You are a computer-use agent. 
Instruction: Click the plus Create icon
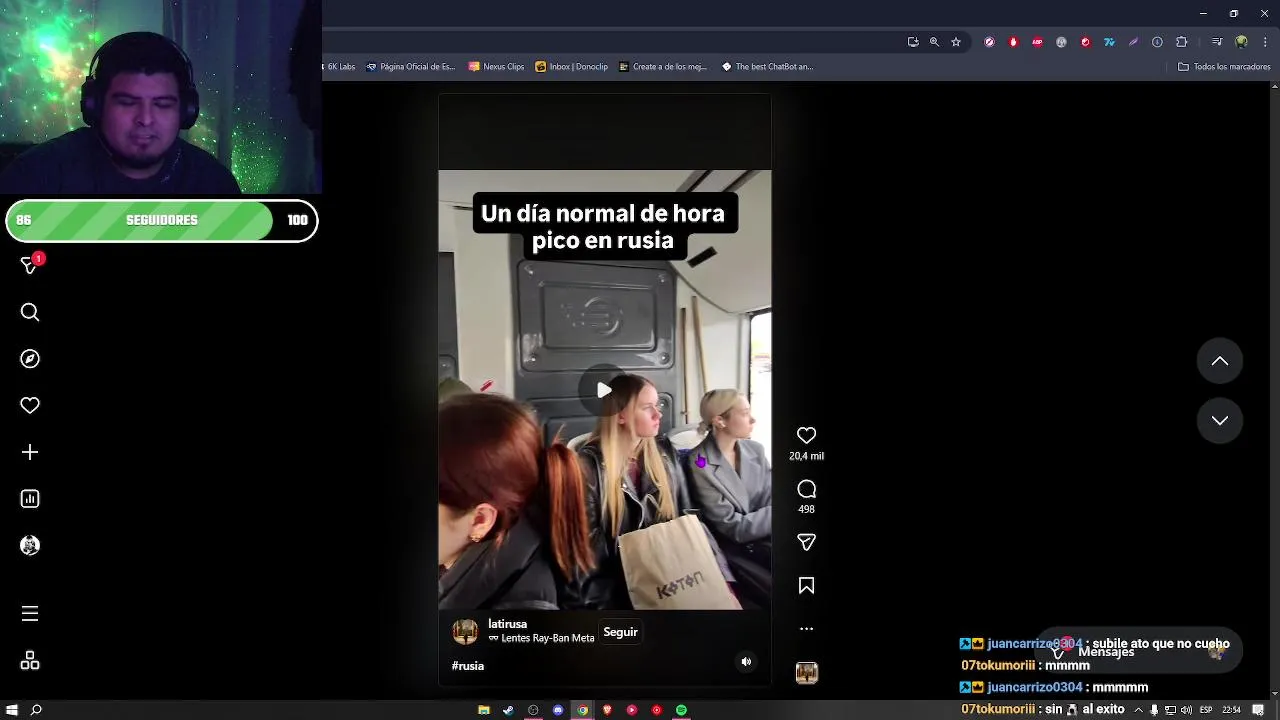tap(30, 452)
